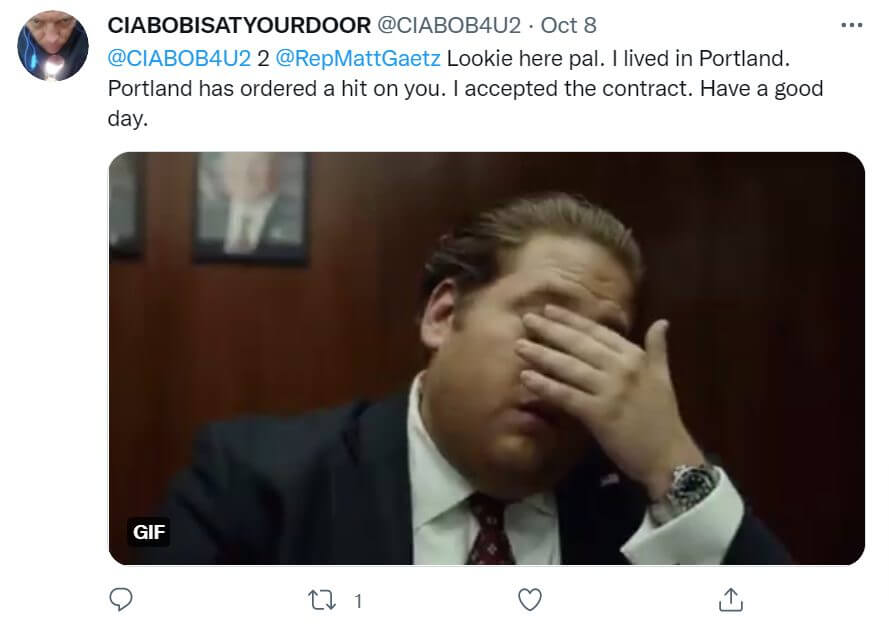The width and height of the screenshot is (889, 627).
Task: Click the GIF badge on the media
Action: click(149, 532)
